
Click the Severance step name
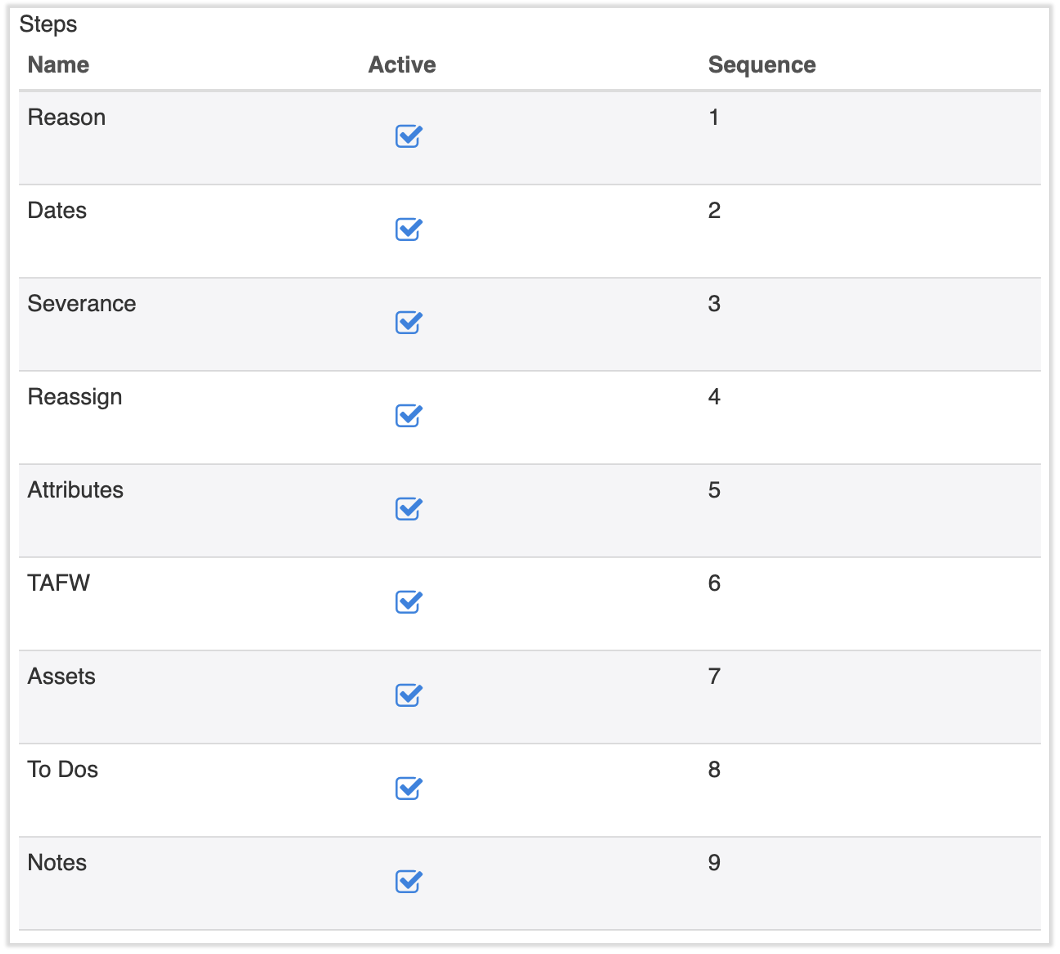(82, 303)
